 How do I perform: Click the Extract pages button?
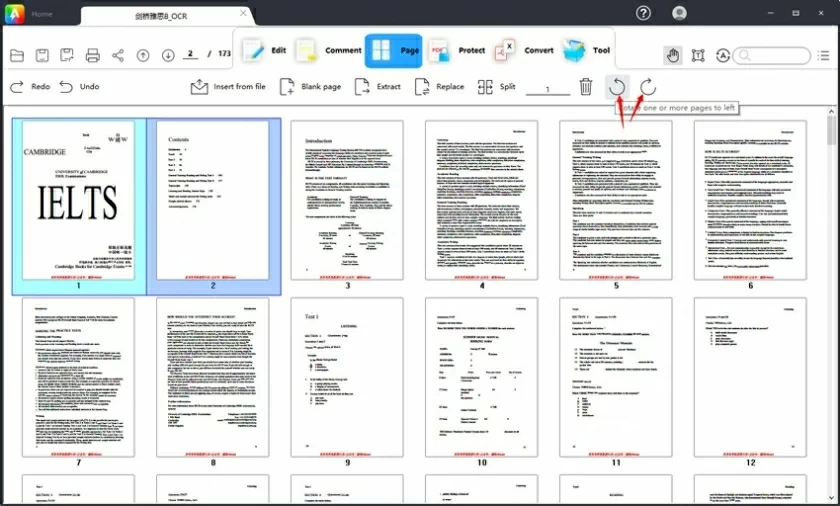click(378, 86)
